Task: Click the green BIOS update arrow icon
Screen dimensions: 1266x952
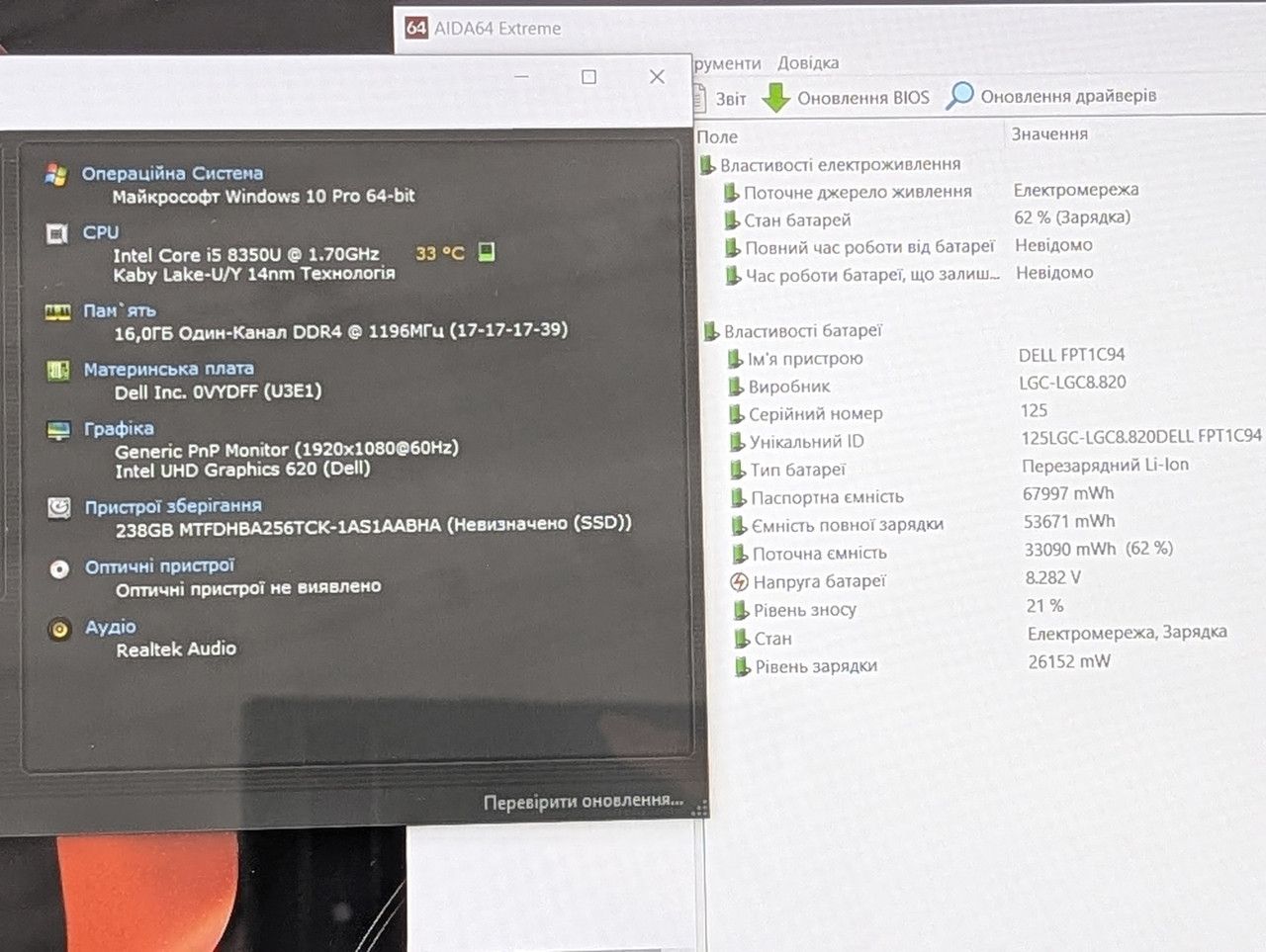Action: tap(776, 97)
